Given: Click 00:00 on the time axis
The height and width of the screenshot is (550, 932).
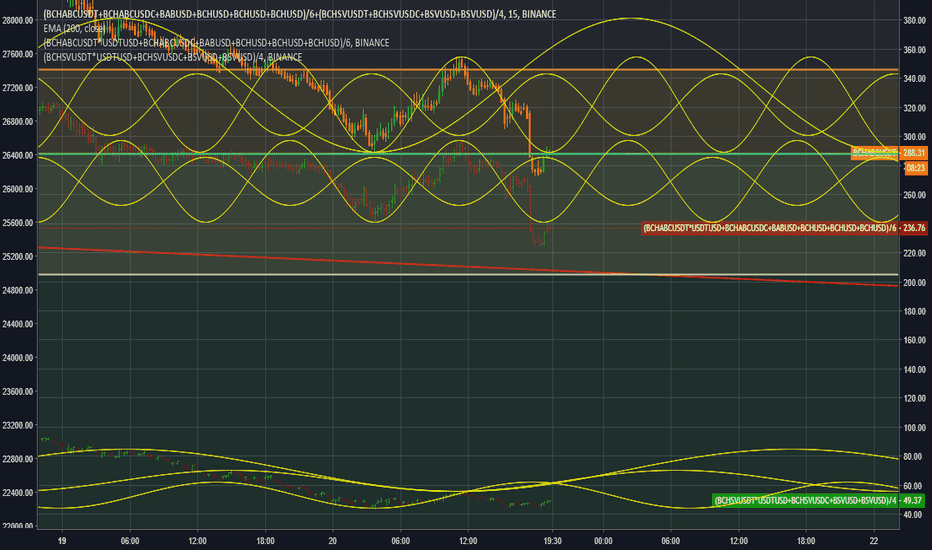Looking at the screenshot, I should pos(603,541).
